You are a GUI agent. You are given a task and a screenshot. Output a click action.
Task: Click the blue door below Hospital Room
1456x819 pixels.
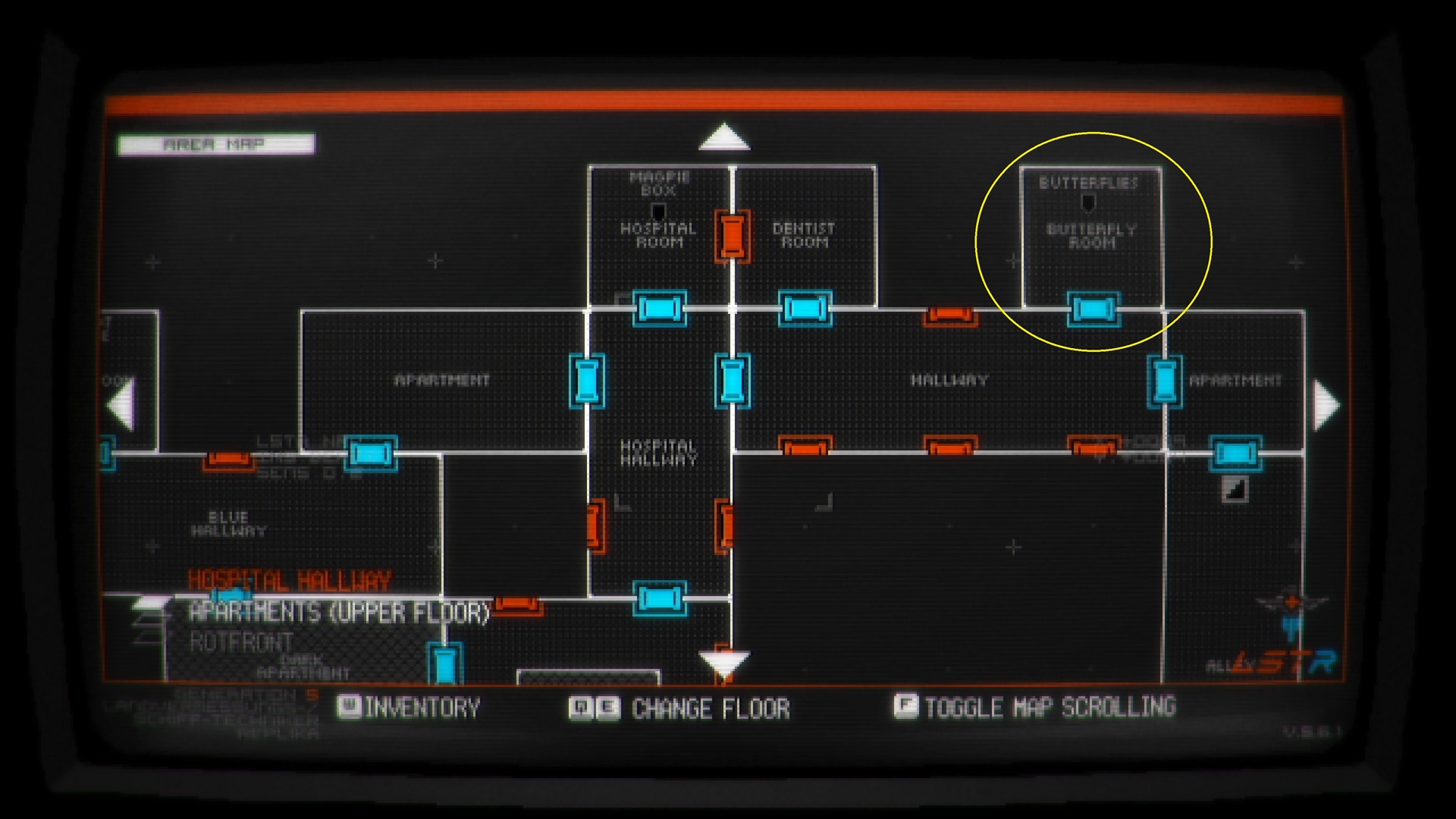(660, 309)
